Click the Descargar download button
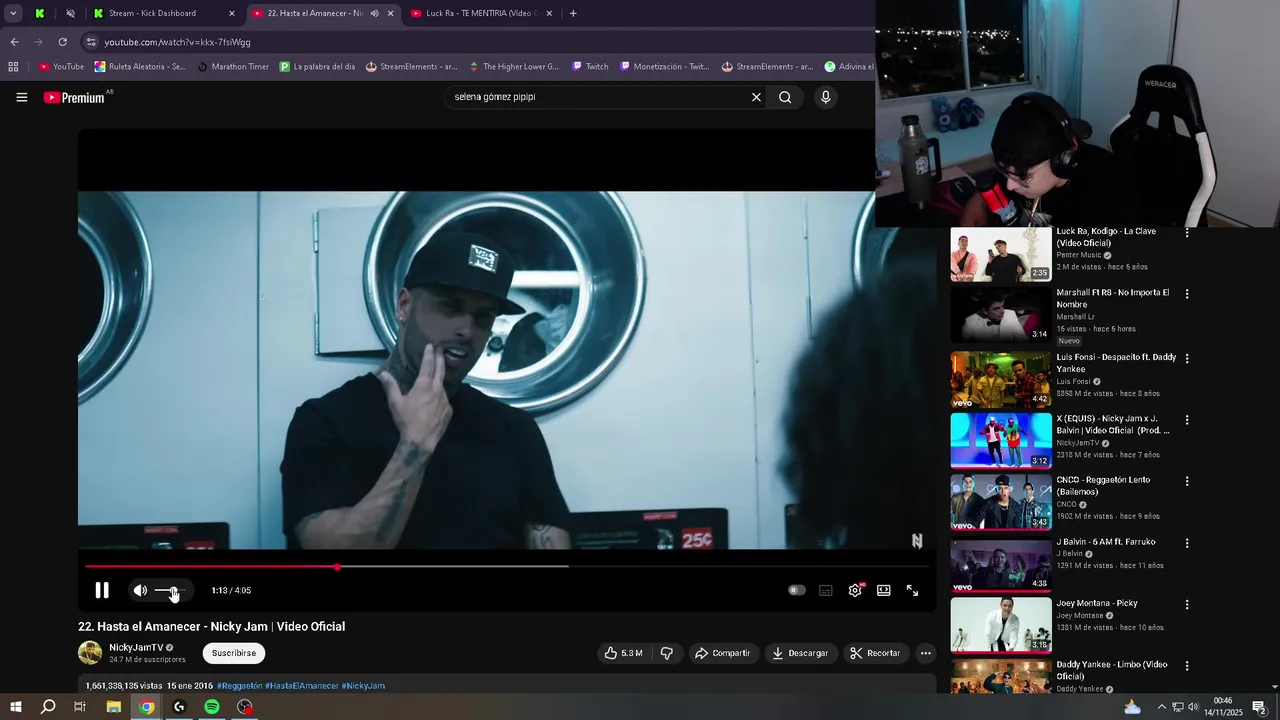1280x720 pixels. tap(800, 653)
